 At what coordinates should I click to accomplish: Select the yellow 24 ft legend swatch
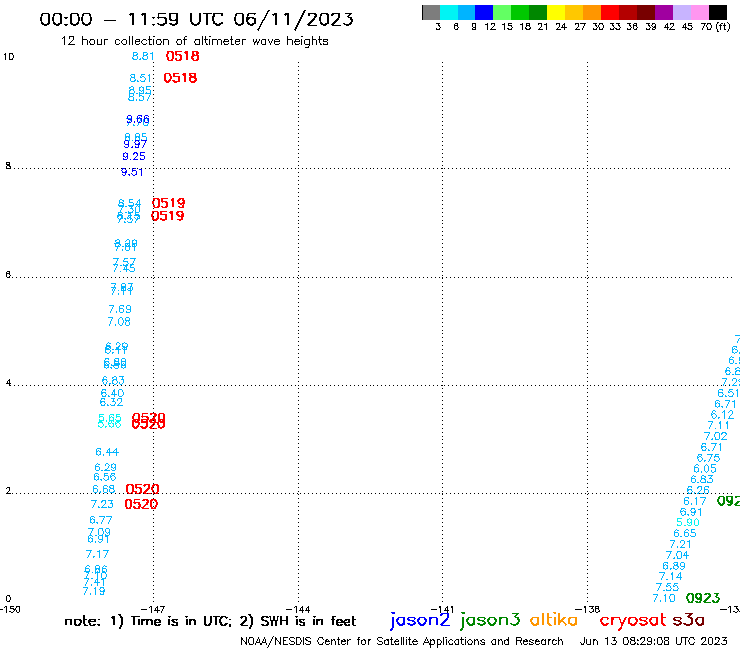556,12
